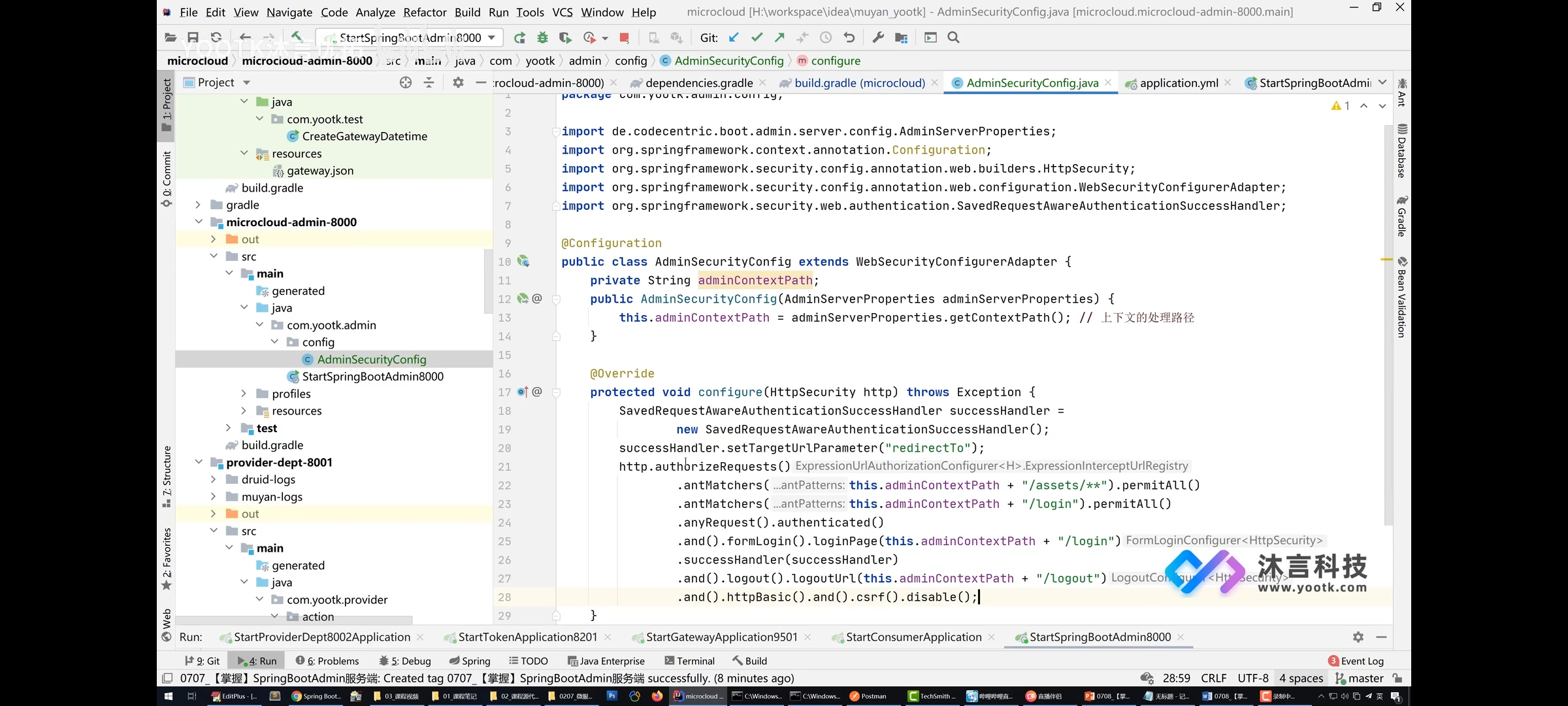The image size is (1568, 706).
Task: Locate opened file with crosshair icon
Action: (x=406, y=82)
